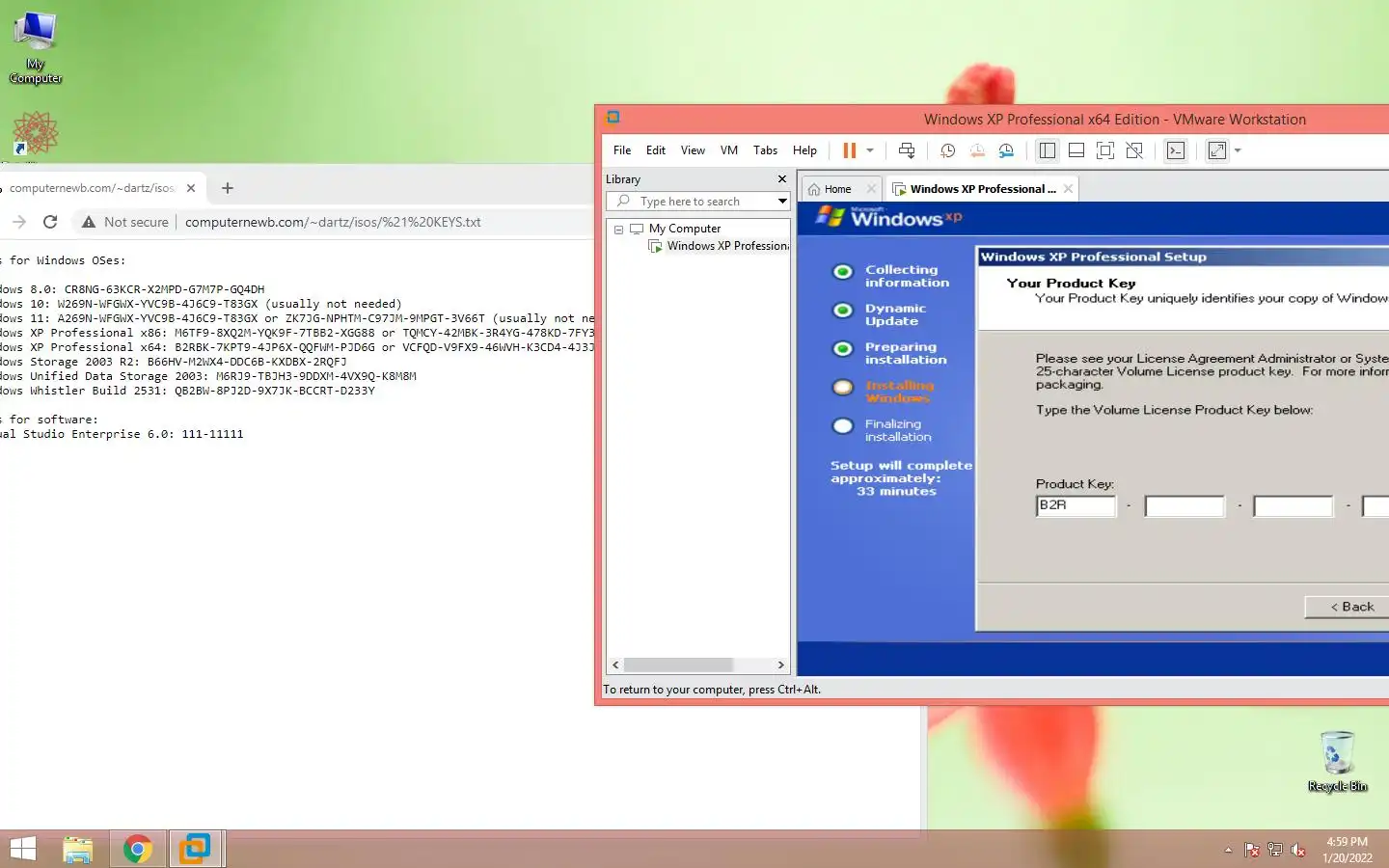The height and width of the screenshot is (868, 1389).
Task: Open My Computer desktop icon
Action: 36,48
